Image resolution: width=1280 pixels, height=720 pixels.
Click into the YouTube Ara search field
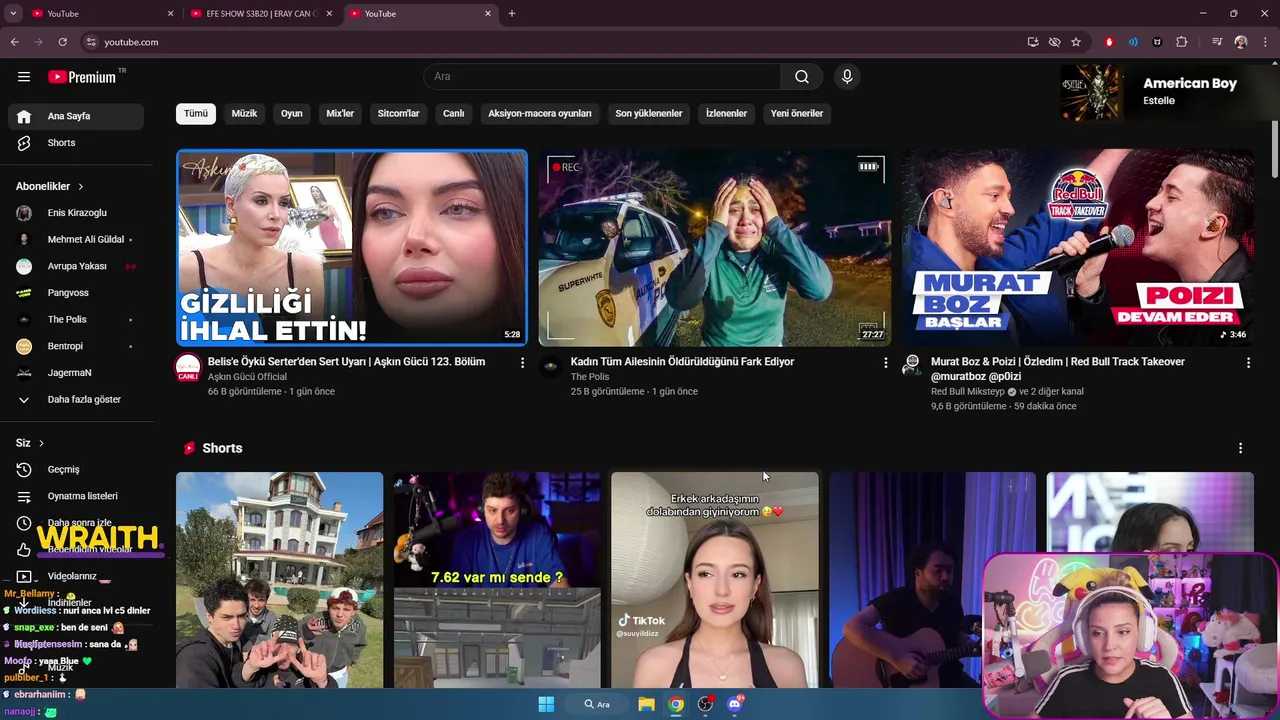pos(602,77)
